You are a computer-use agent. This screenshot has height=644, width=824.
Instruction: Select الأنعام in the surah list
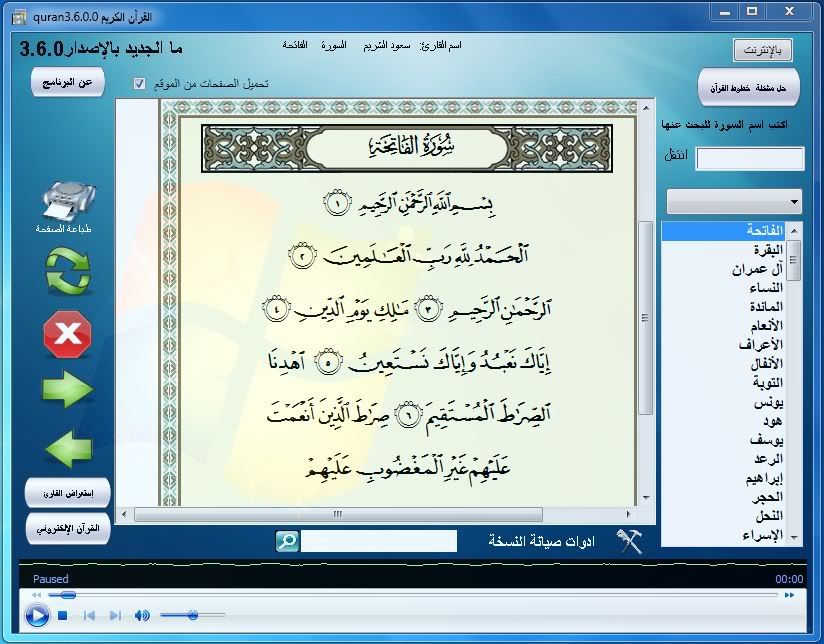pyautogui.click(x=723, y=326)
